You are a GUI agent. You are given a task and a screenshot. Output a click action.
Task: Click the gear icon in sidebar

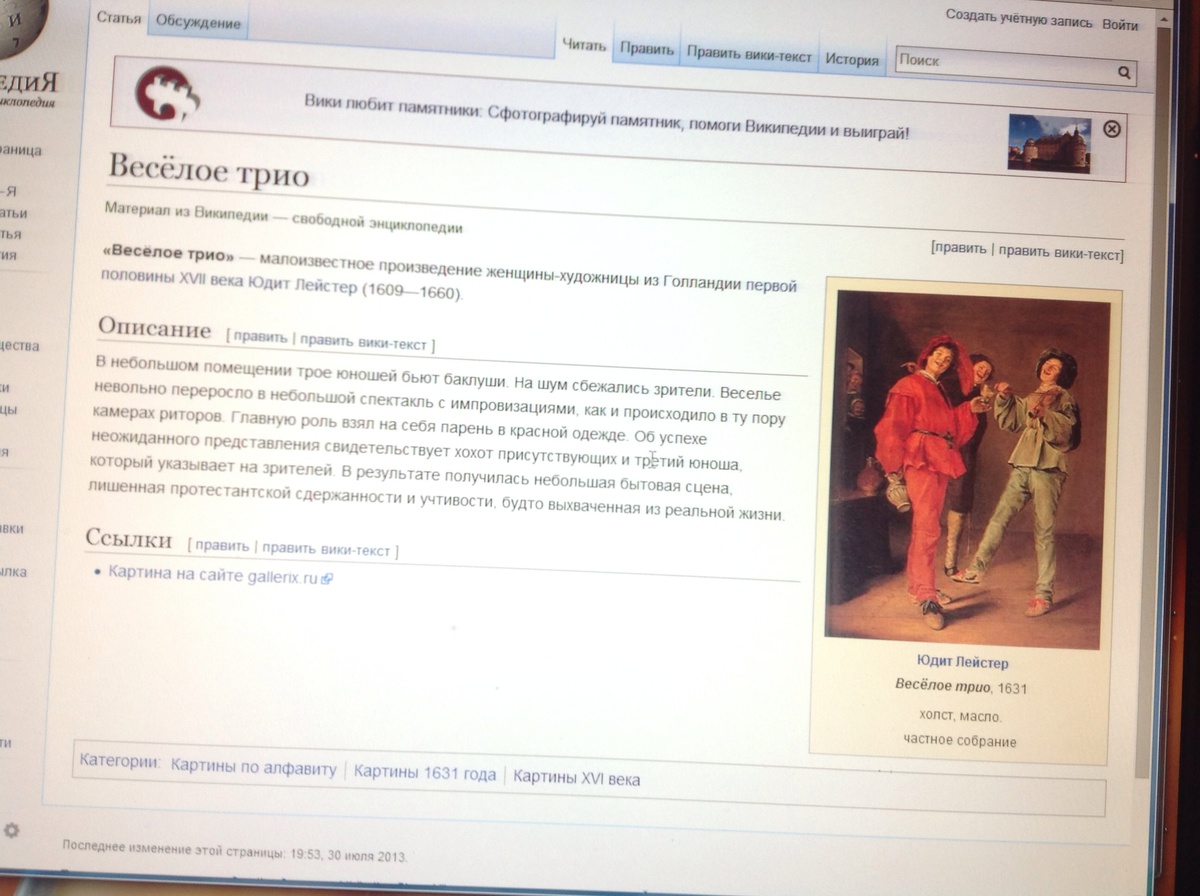pos(12,830)
